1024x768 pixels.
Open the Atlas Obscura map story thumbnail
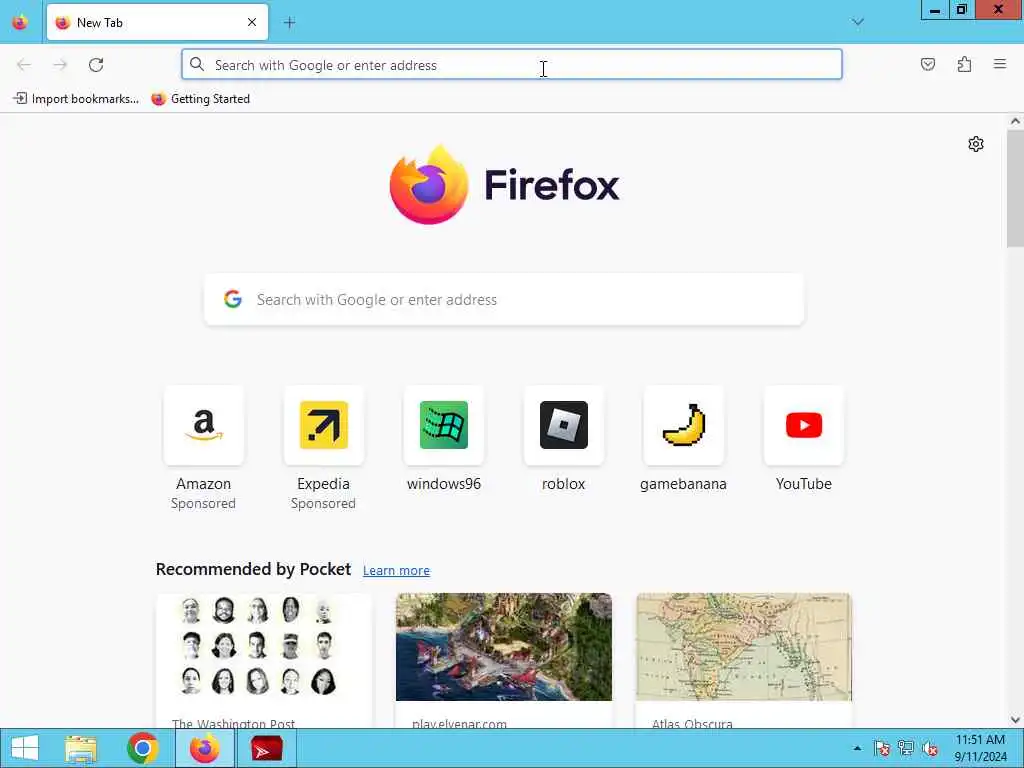(744, 647)
